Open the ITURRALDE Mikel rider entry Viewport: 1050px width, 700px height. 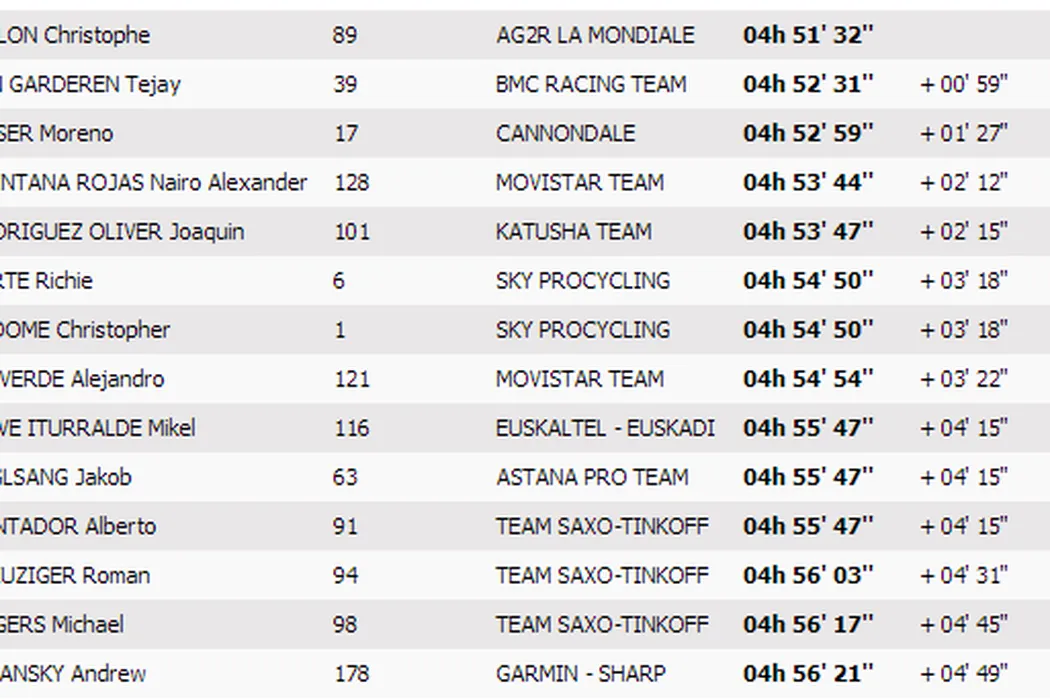tap(98, 427)
